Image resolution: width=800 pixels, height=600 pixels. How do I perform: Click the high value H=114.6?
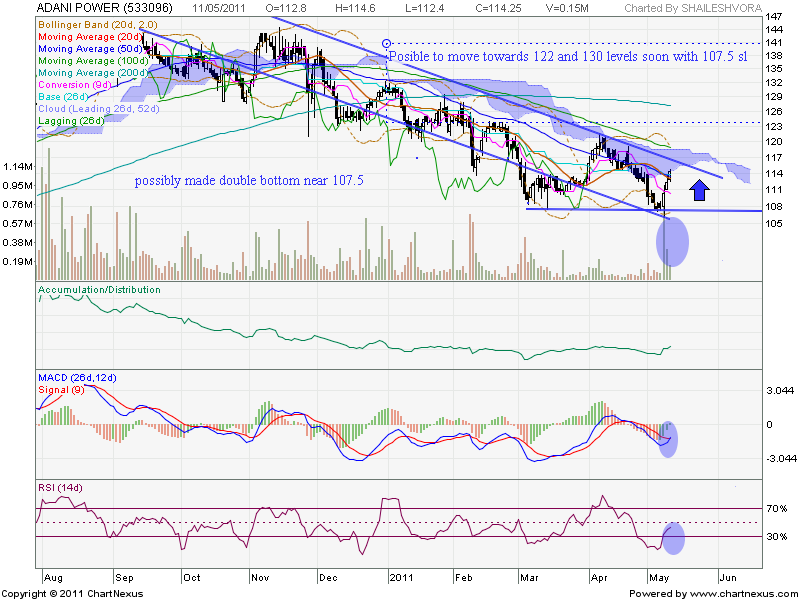(355, 8)
